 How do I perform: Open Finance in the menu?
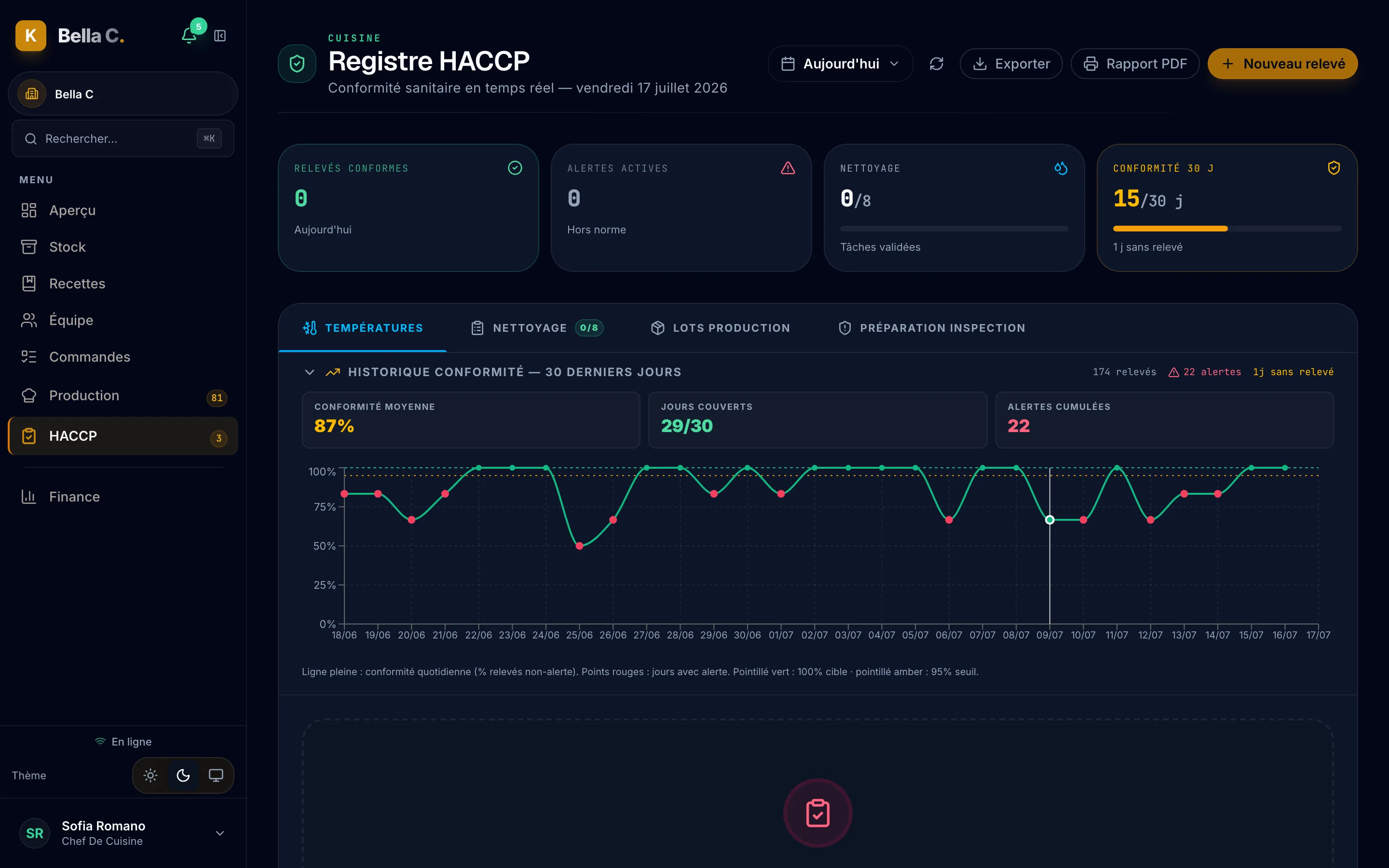pyautogui.click(x=123, y=497)
